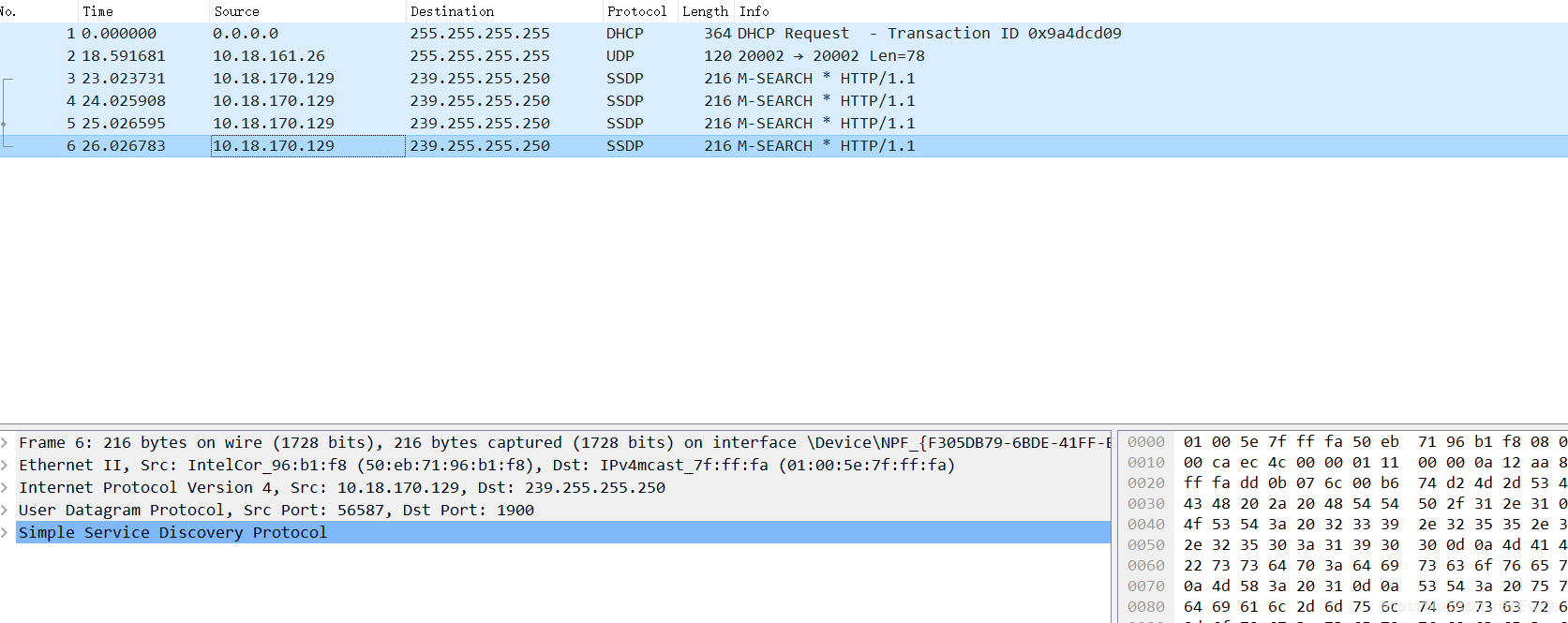Image resolution: width=1568 pixels, height=623 pixels.
Task: Sort packets by the Time column header
Action: point(97,11)
